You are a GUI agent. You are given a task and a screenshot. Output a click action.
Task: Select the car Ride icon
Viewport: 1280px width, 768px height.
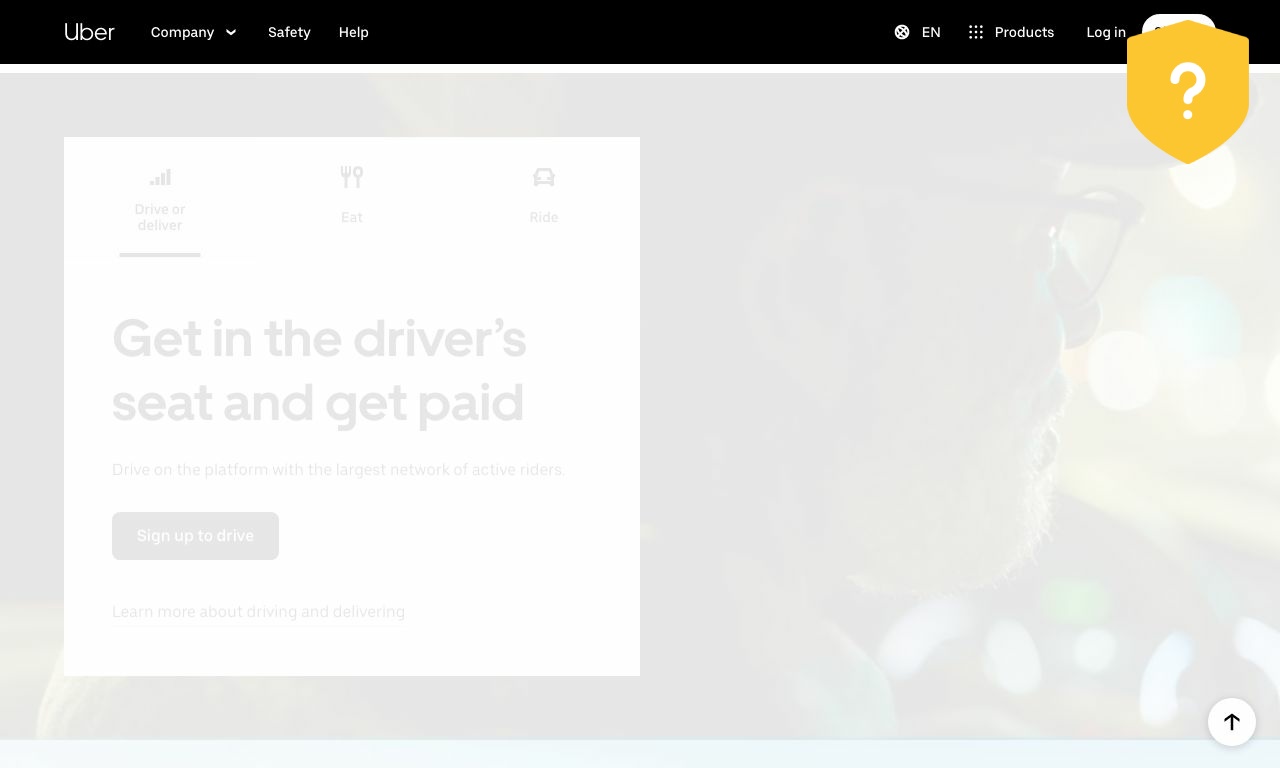[544, 177]
